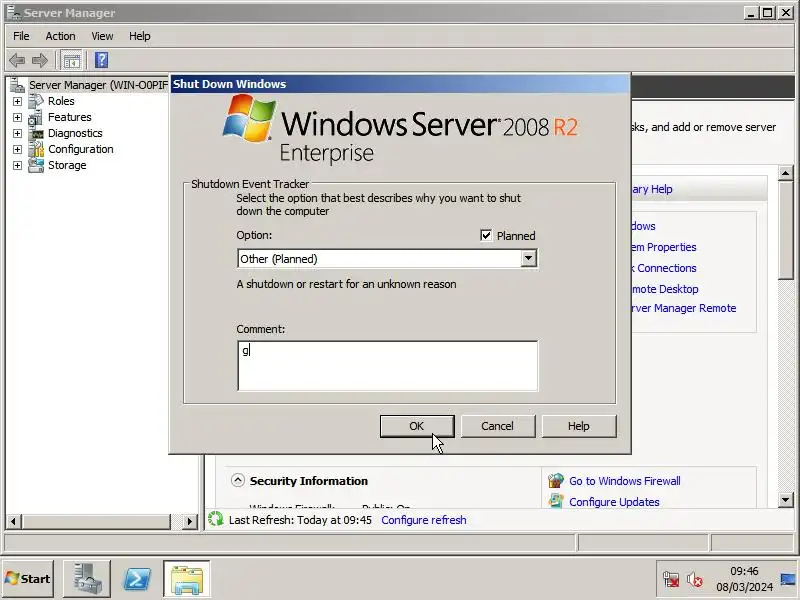
Task: Click the Summary Help link
Action: tap(652, 189)
